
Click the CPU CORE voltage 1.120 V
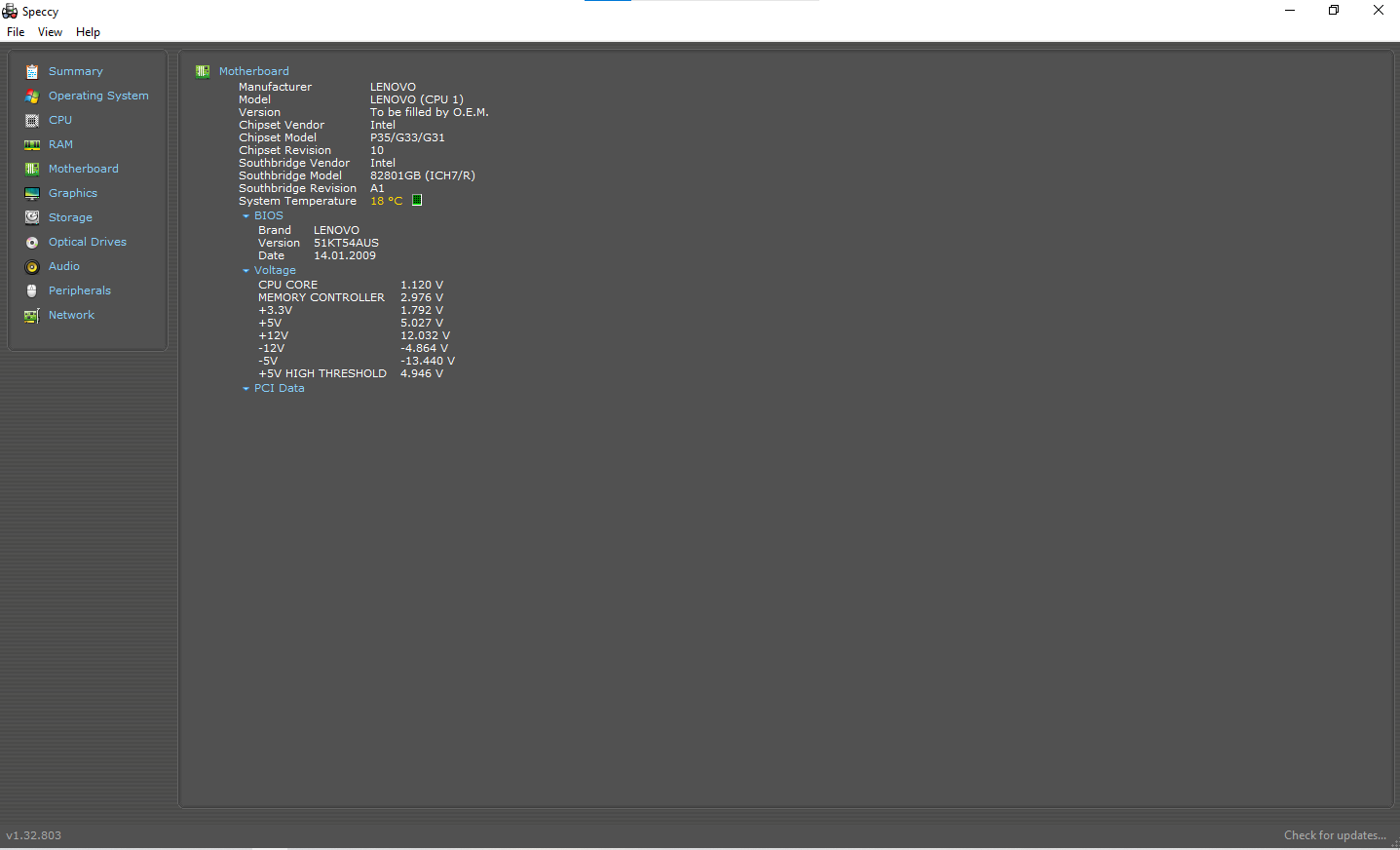pyautogui.click(x=422, y=285)
